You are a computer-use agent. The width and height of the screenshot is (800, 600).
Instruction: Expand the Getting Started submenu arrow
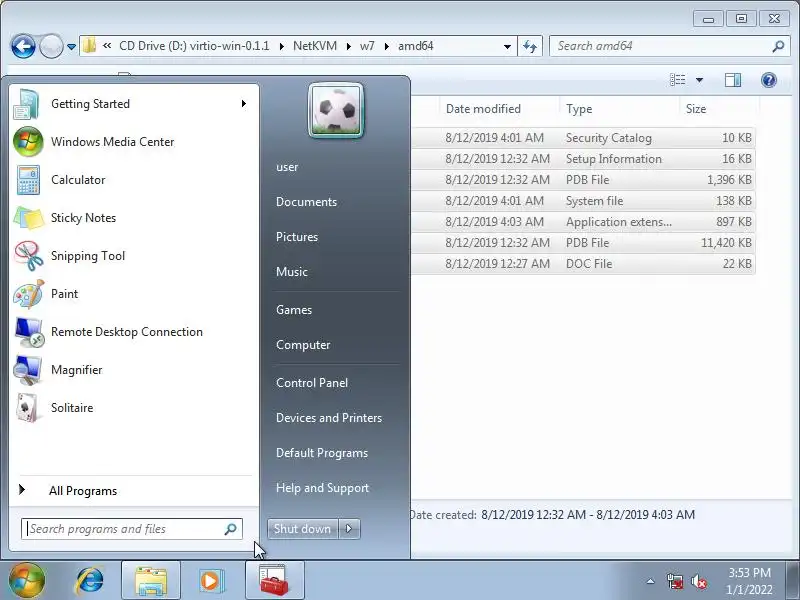click(244, 104)
